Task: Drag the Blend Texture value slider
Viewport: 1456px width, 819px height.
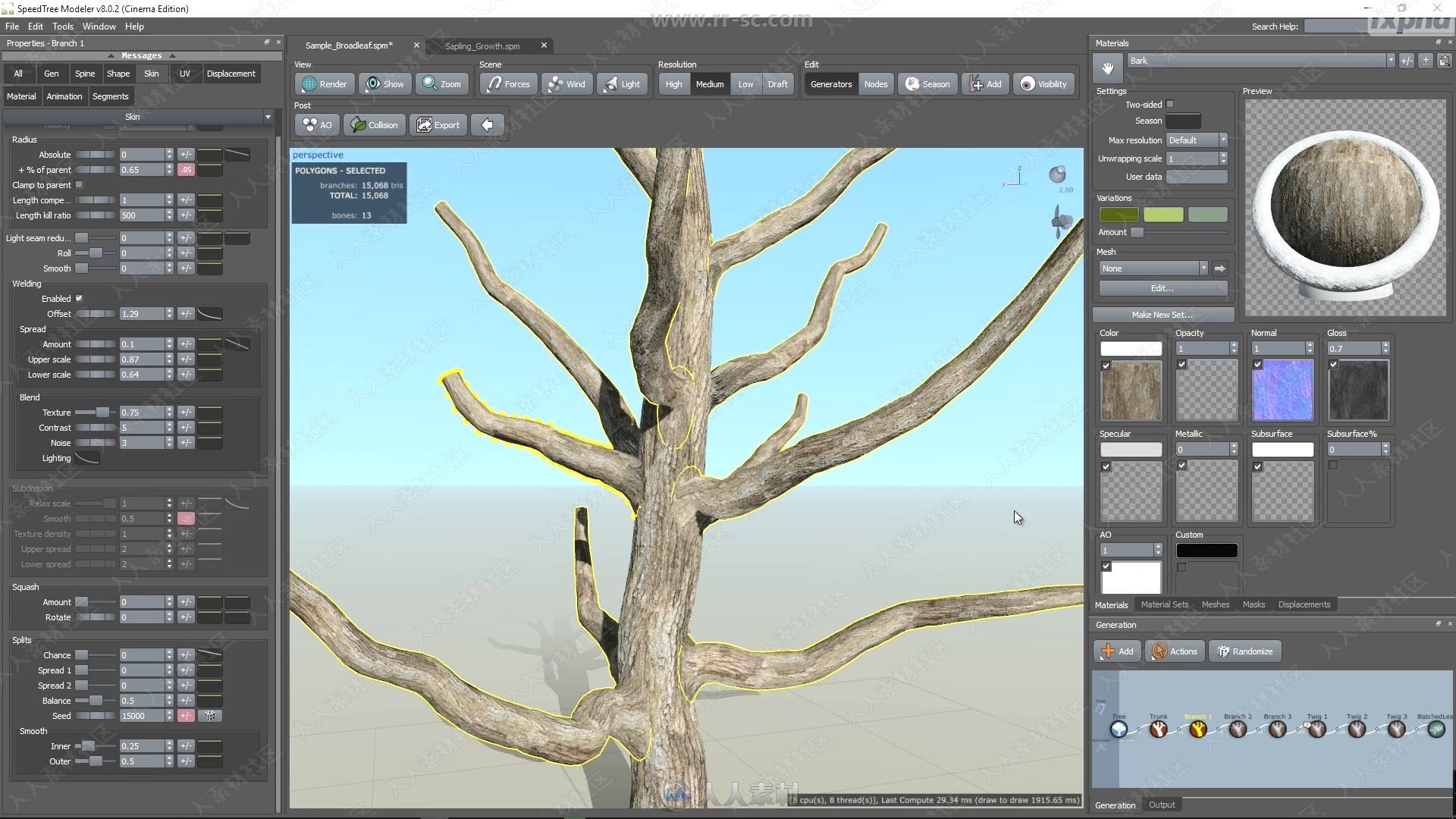Action: [x=102, y=412]
